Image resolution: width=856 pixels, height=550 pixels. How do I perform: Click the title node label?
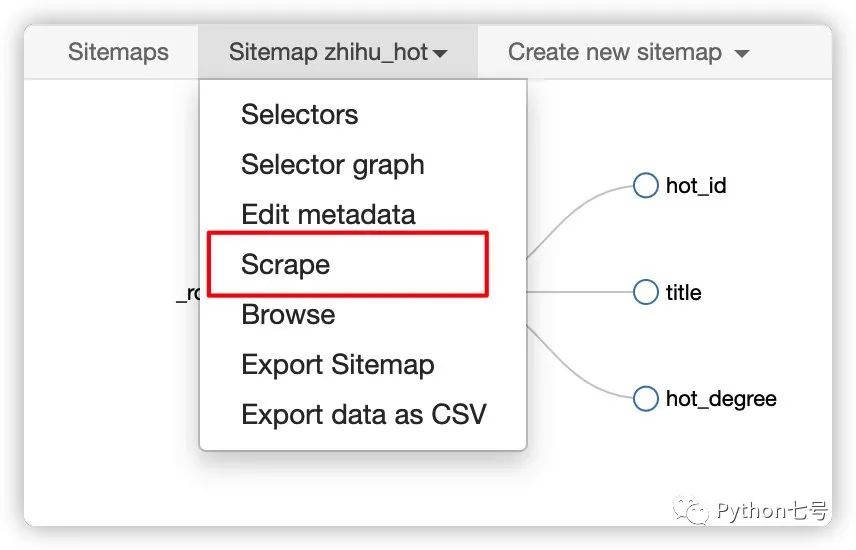coord(683,293)
